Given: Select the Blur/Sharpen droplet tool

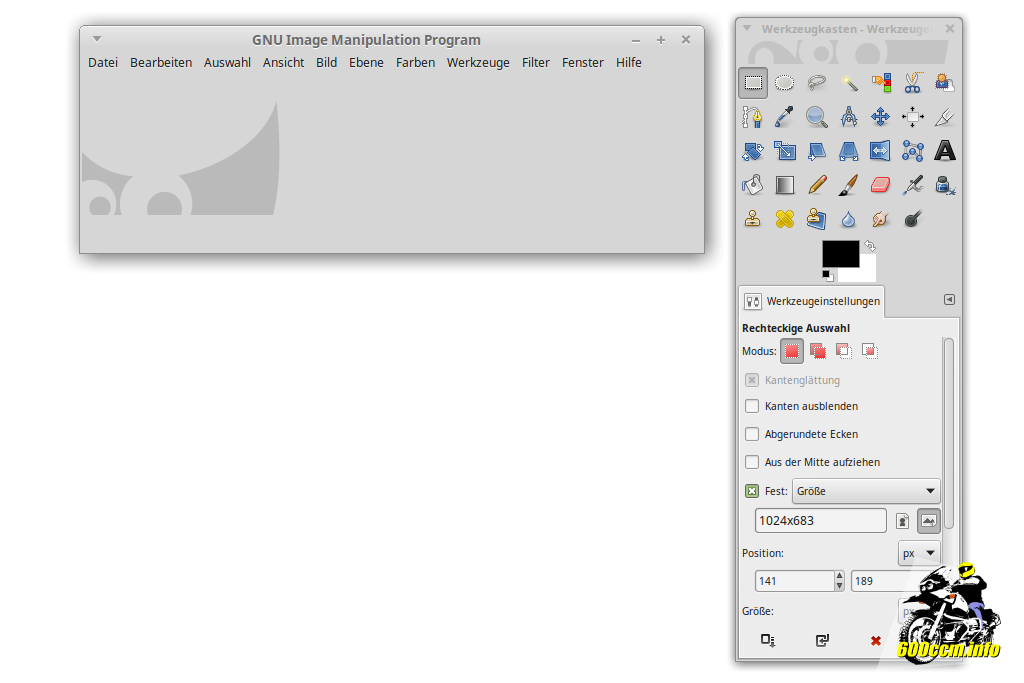Looking at the screenshot, I should pyautogui.click(x=848, y=219).
